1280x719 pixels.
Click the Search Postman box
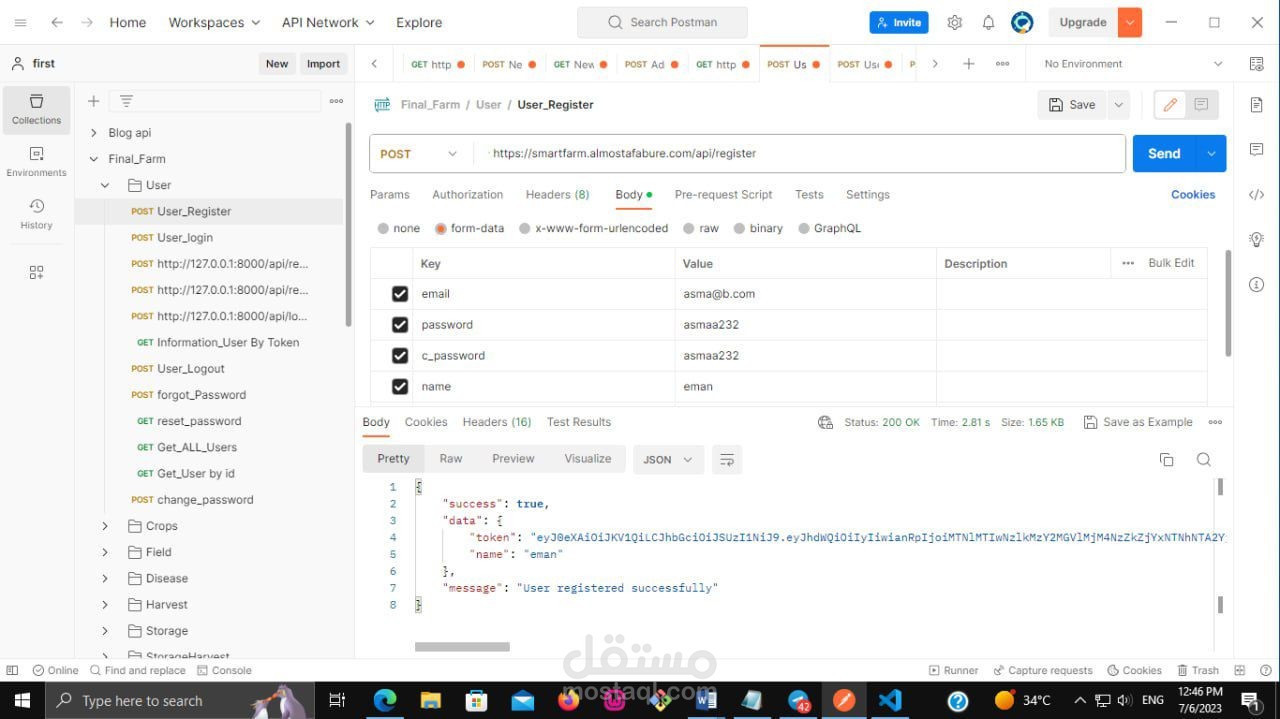pos(662,22)
